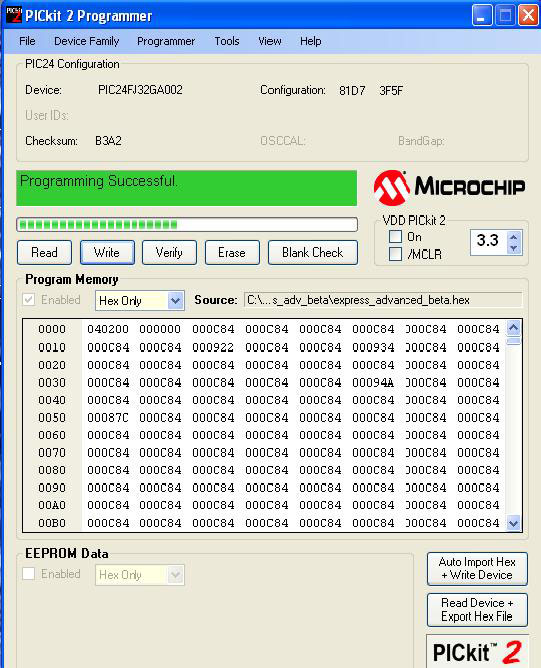This screenshot has width=541, height=668.
Task: Click address label 0040 in memory table
Action: tap(52, 400)
